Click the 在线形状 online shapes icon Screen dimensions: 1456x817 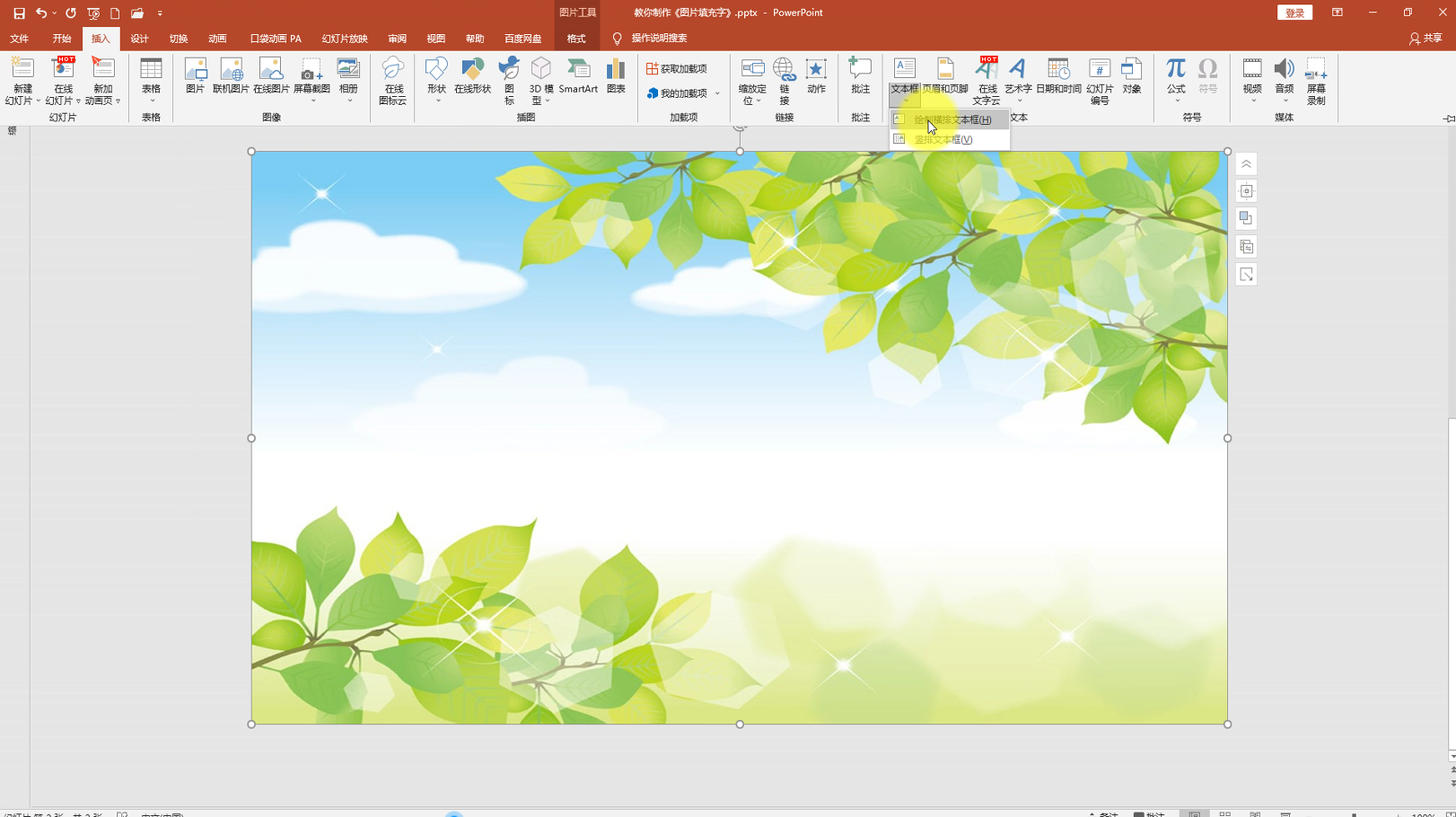pos(472,75)
